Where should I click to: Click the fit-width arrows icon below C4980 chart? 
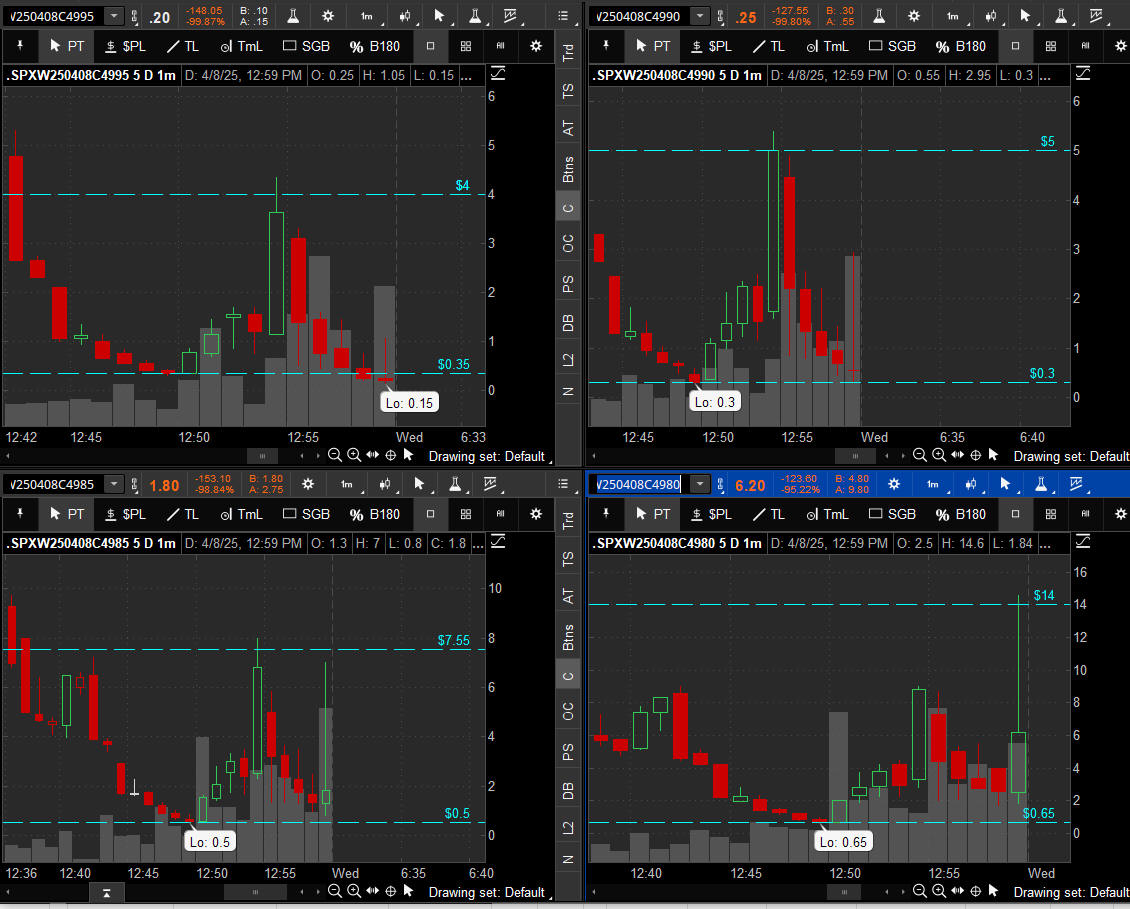[957, 891]
